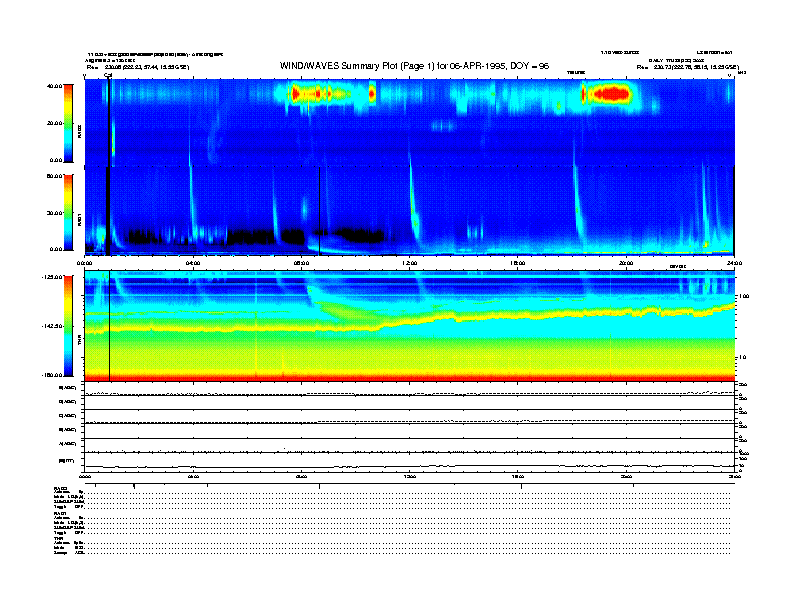Click the -125.00 label on TNR scale
Screen dimensions: 792x612
click(53, 277)
